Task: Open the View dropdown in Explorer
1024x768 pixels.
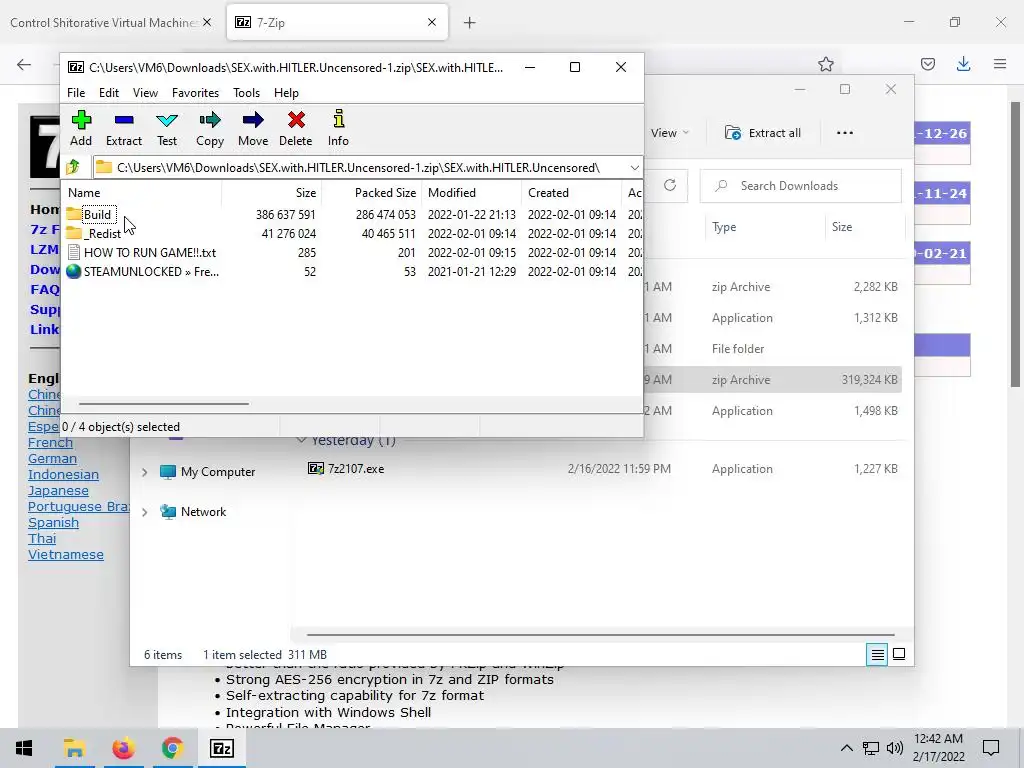Action: click(669, 133)
